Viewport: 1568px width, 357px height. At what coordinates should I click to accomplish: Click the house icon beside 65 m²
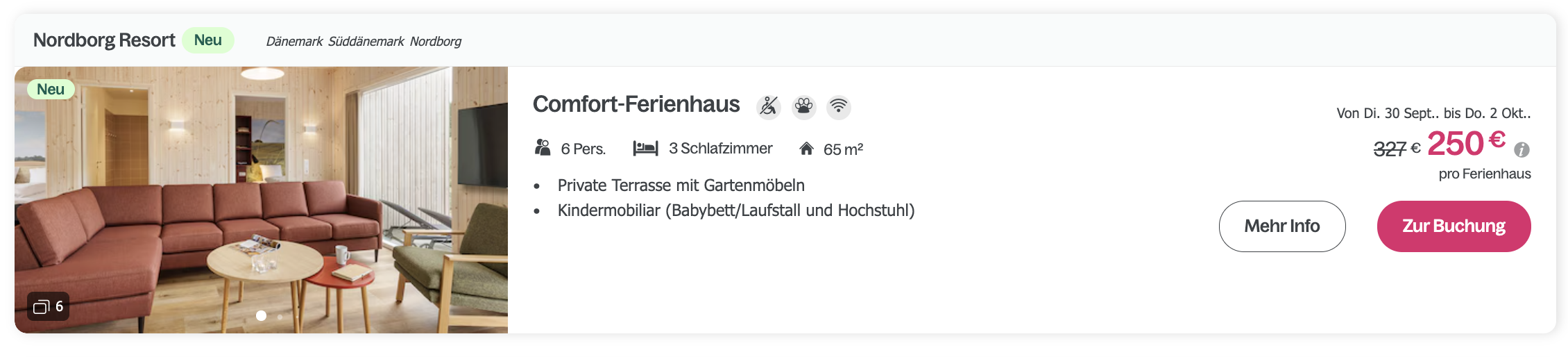pyautogui.click(x=806, y=149)
